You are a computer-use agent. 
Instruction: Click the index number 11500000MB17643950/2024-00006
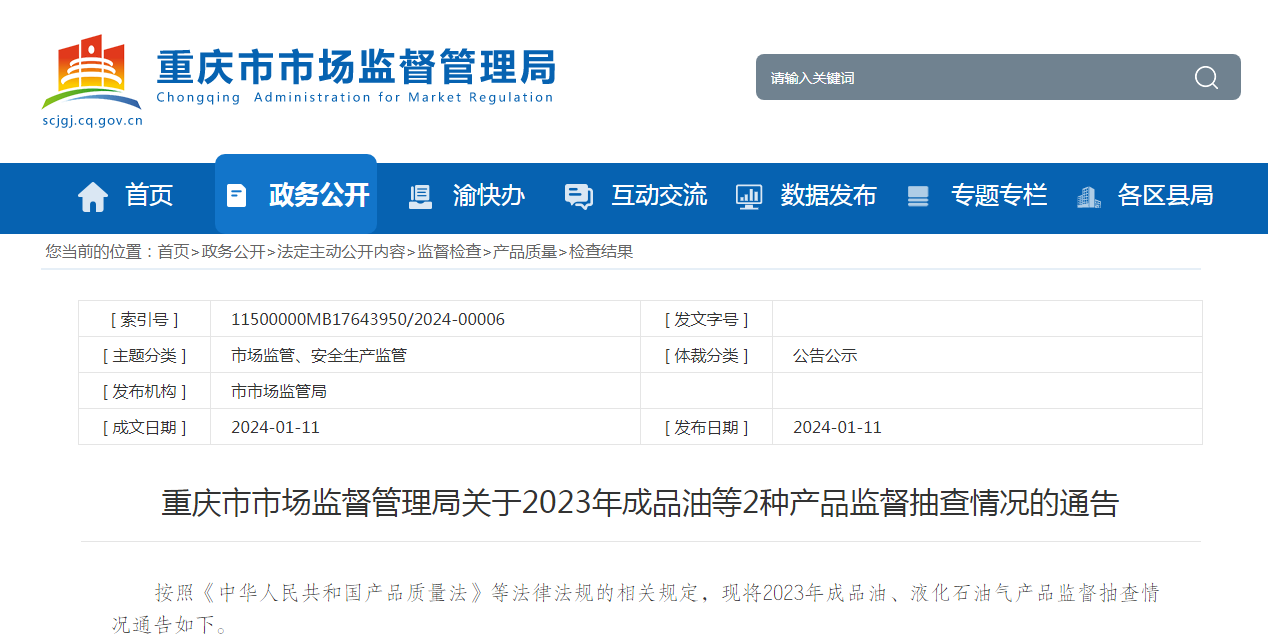tap(368, 319)
